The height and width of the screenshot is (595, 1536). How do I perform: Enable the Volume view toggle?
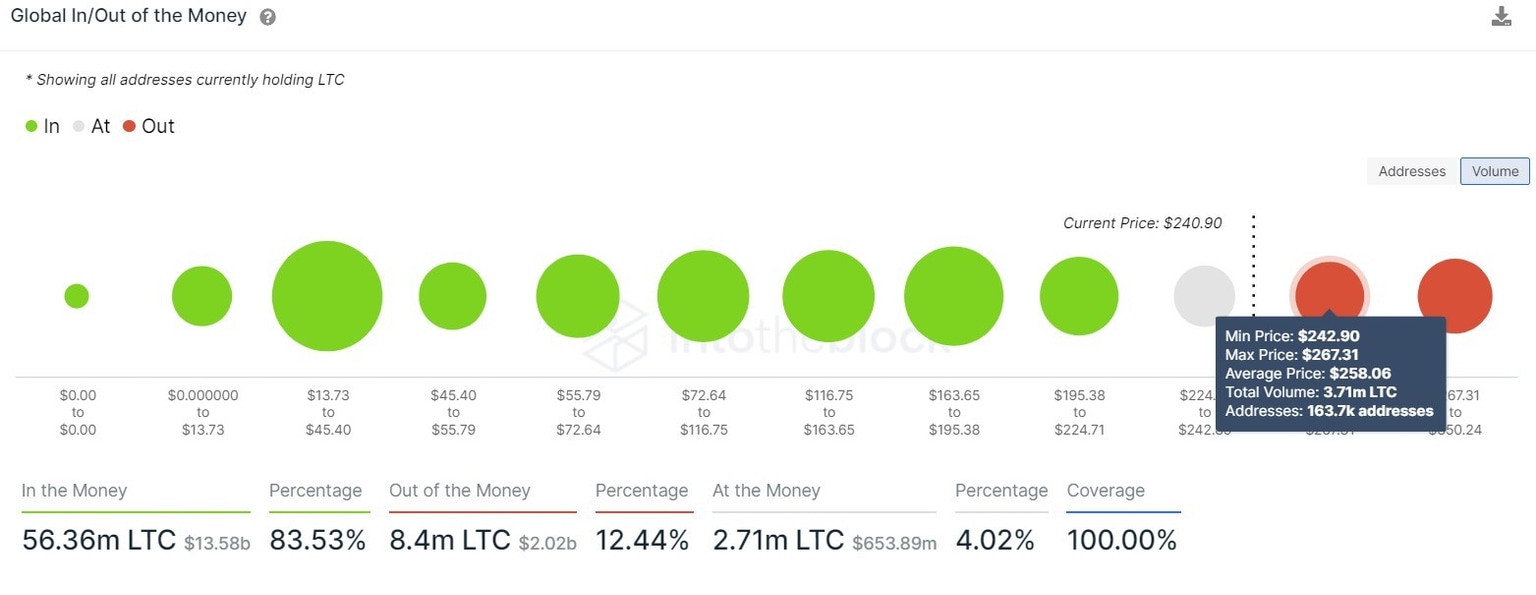click(x=1494, y=171)
